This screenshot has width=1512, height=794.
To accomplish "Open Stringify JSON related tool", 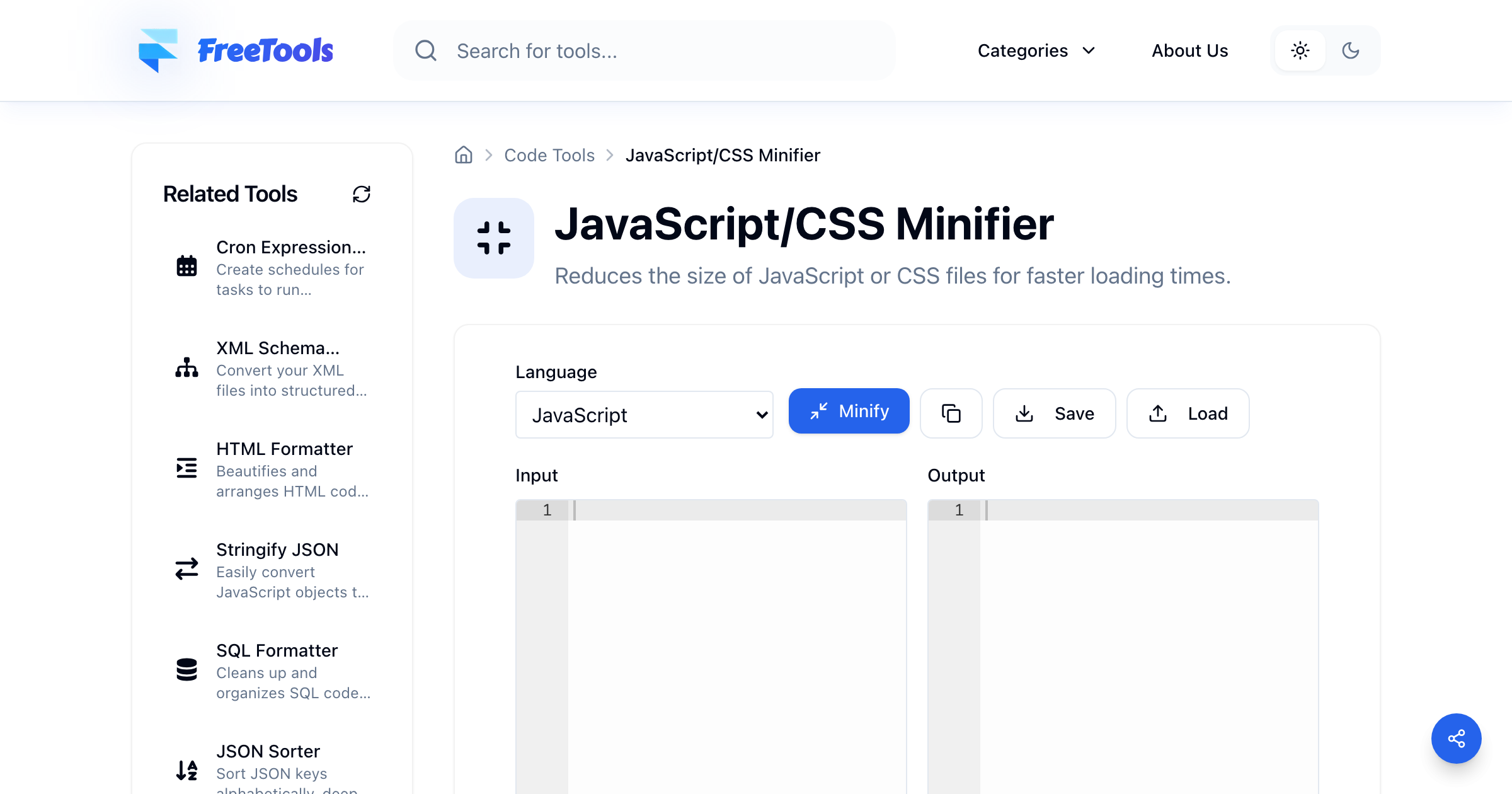I will (x=272, y=570).
